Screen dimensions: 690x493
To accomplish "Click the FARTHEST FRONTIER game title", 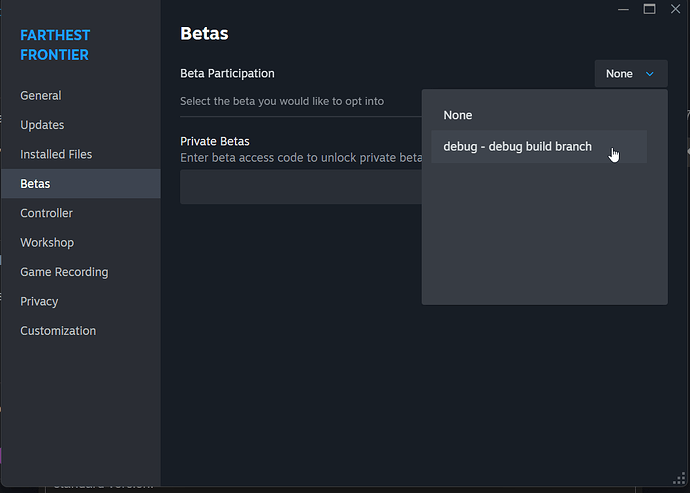I will [x=54, y=45].
